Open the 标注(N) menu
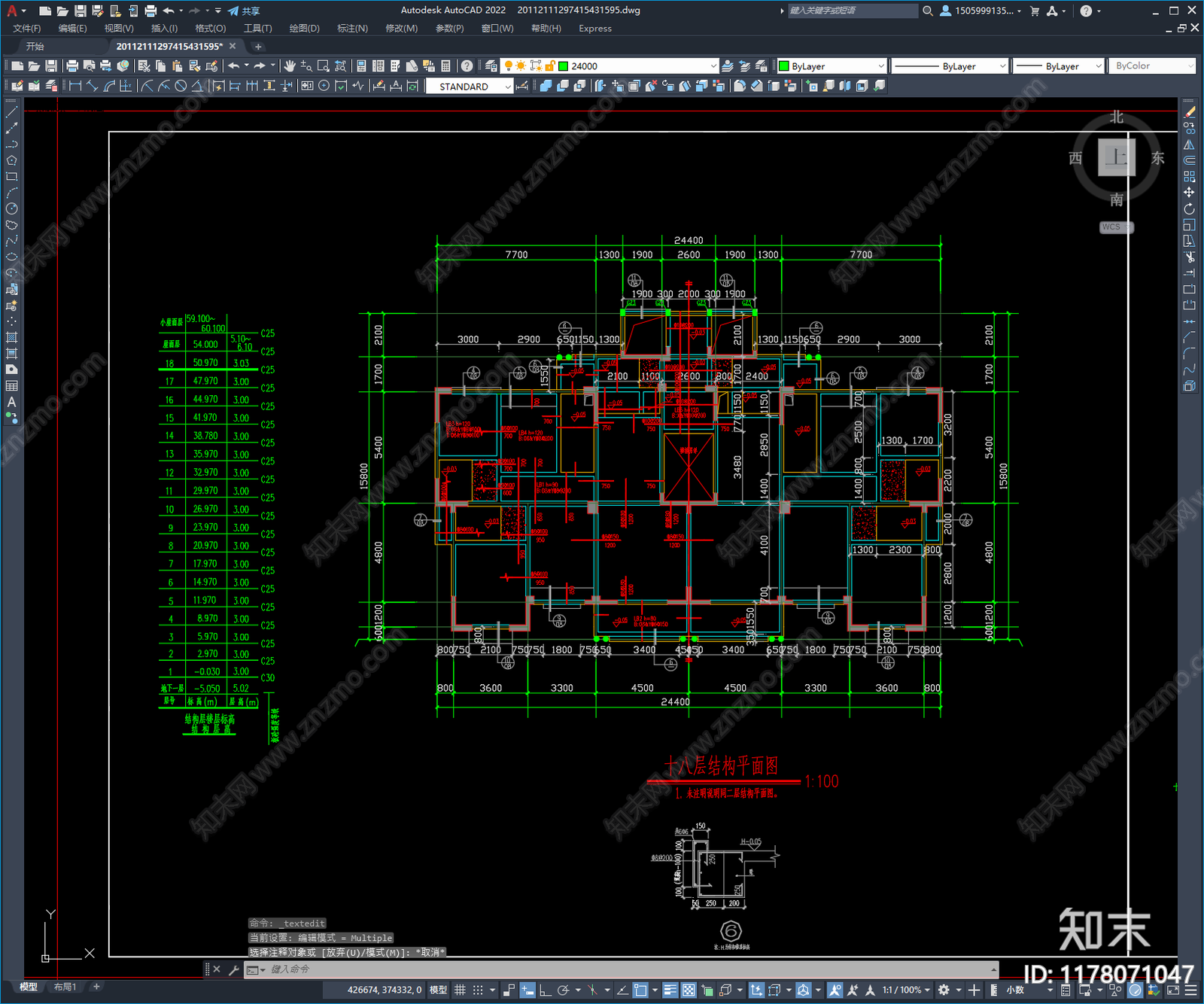The image size is (1204, 1004). [x=352, y=29]
